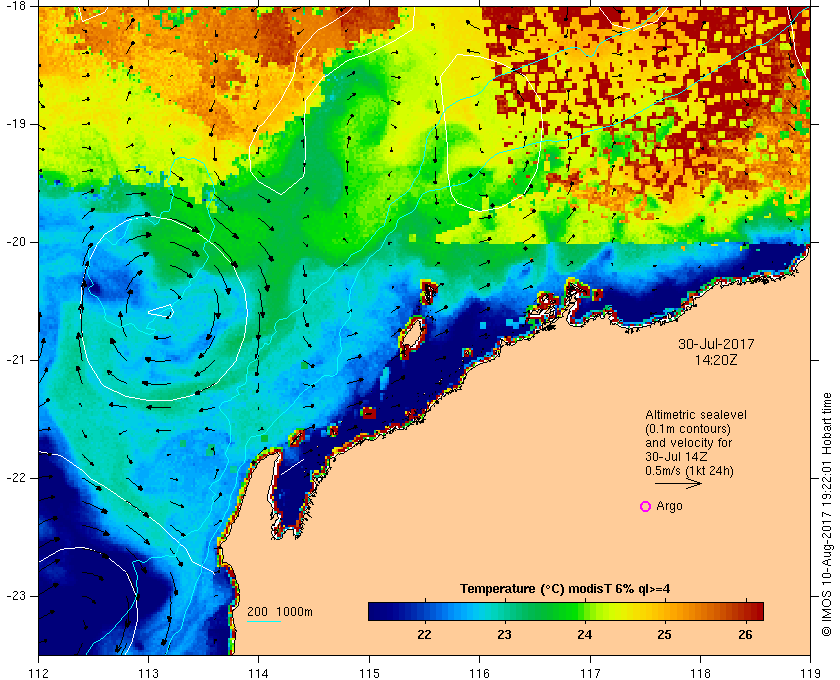Click the colorbar tick label '25'

[665, 635]
